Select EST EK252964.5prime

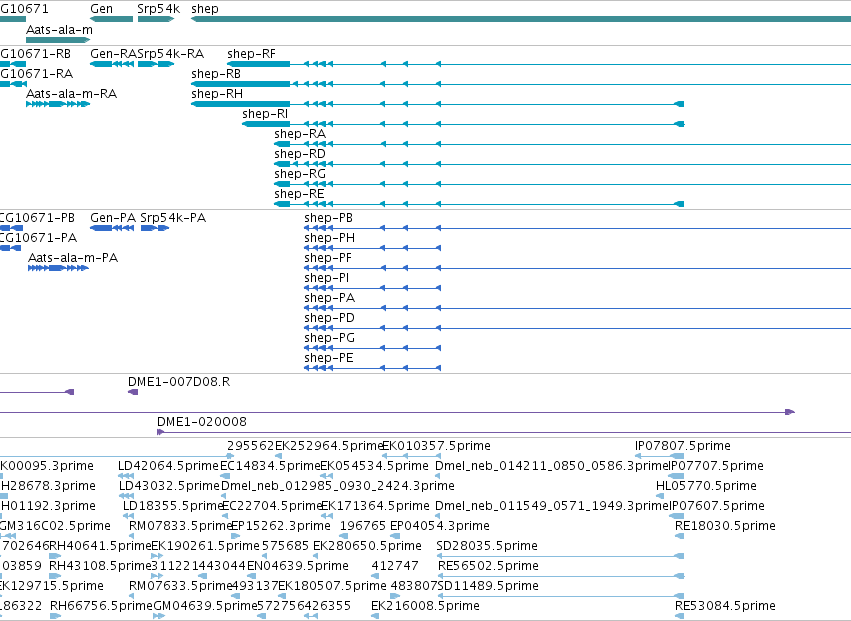coord(329,446)
